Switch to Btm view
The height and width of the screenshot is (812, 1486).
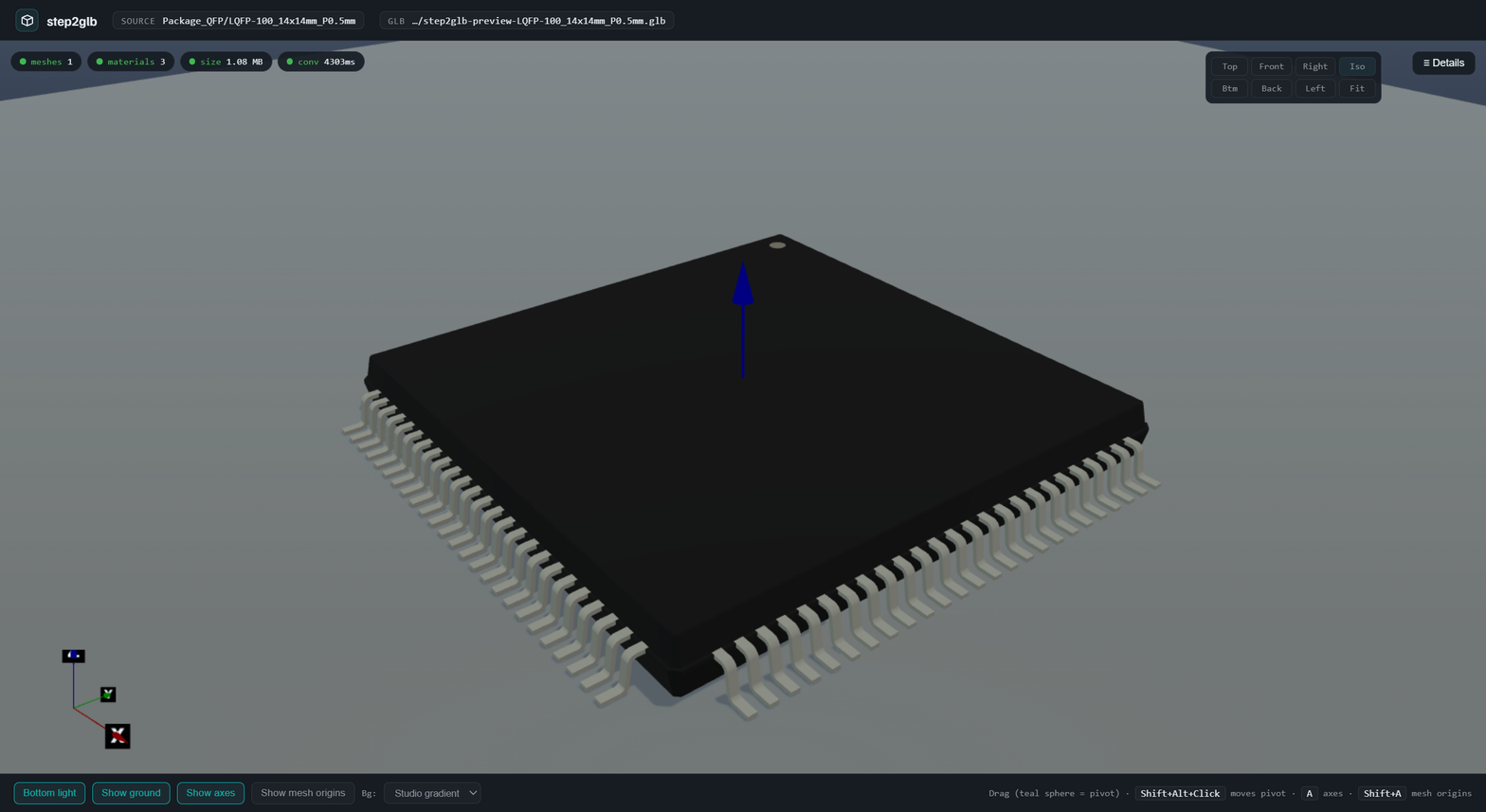(x=1229, y=88)
